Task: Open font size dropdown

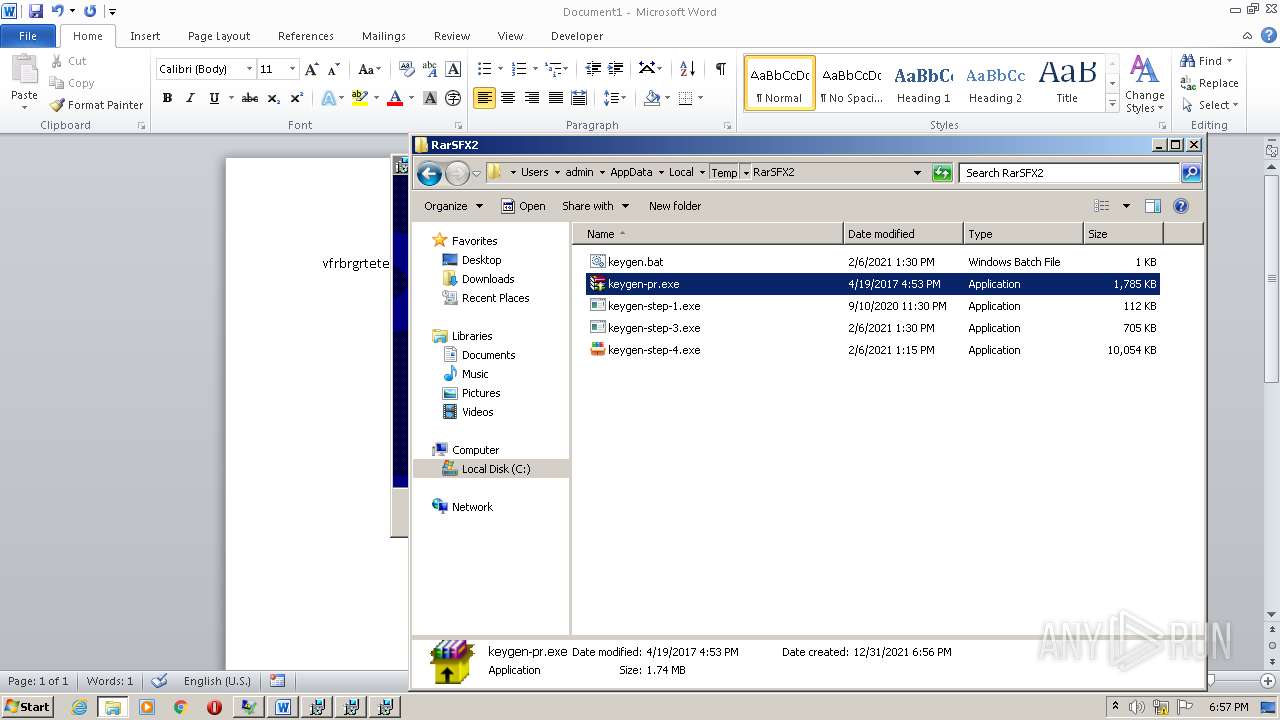Action: 292,69
